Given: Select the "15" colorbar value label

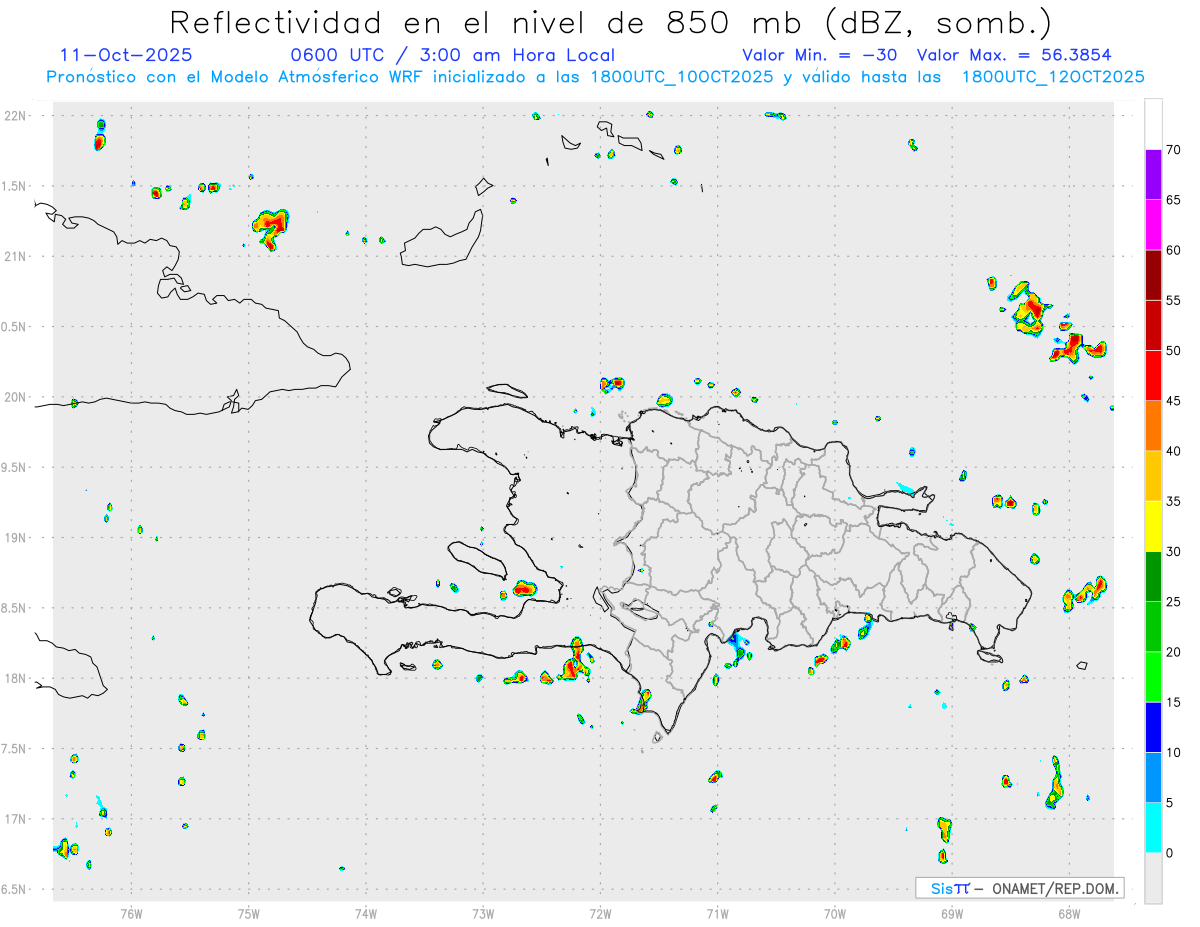Looking at the screenshot, I should point(1173,702).
